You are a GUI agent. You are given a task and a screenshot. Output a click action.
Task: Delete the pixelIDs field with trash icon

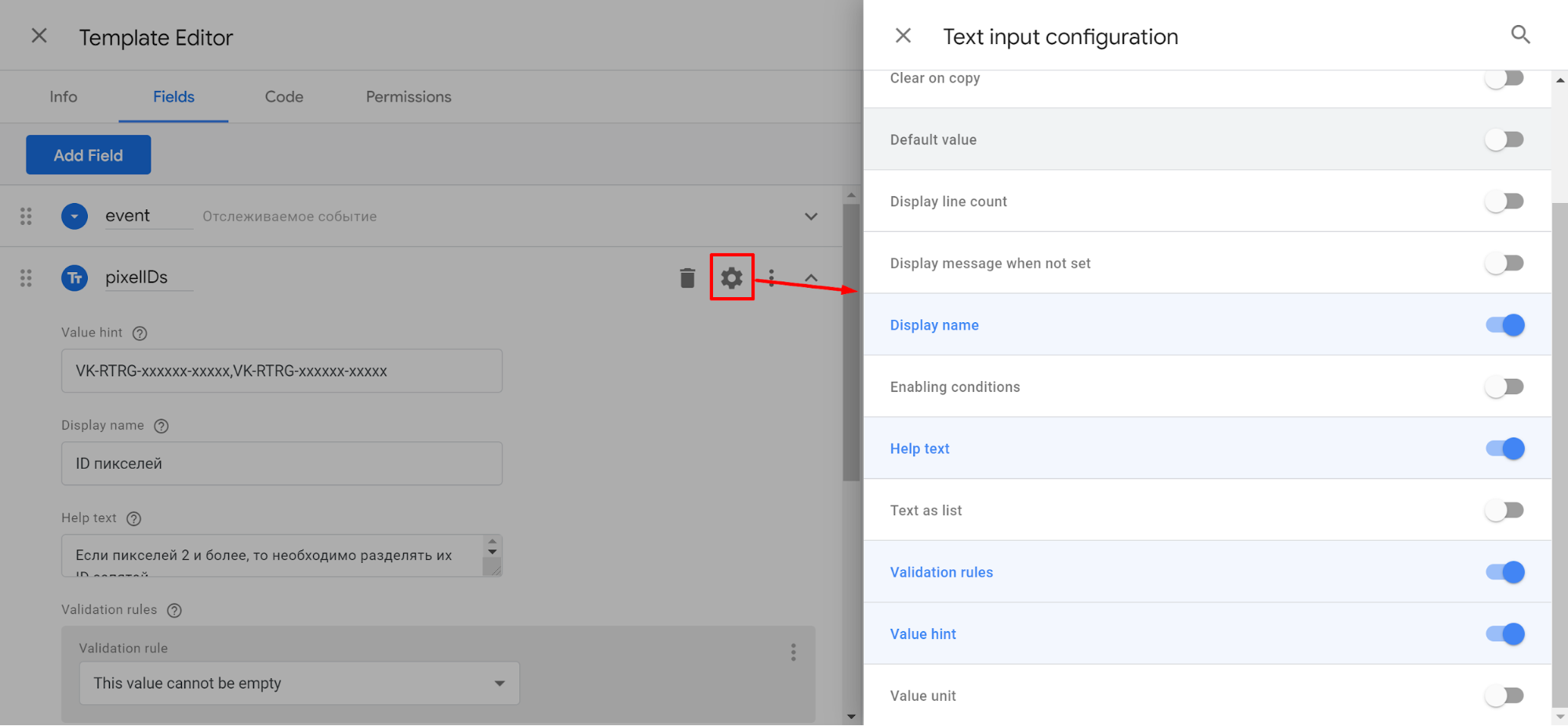pyautogui.click(x=687, y=278)
